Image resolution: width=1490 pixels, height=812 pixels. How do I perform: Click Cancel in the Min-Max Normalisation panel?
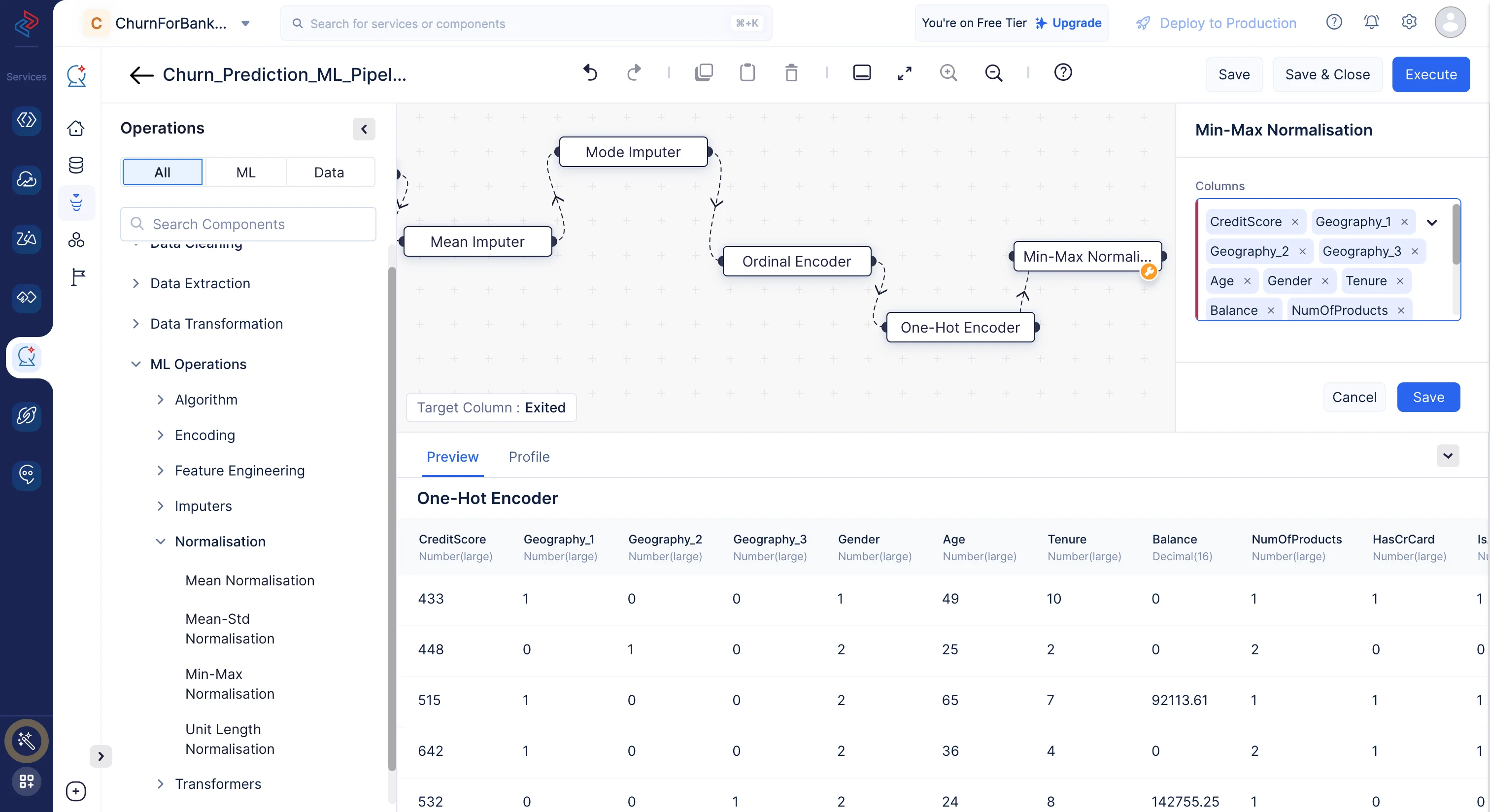point(1354,397)
